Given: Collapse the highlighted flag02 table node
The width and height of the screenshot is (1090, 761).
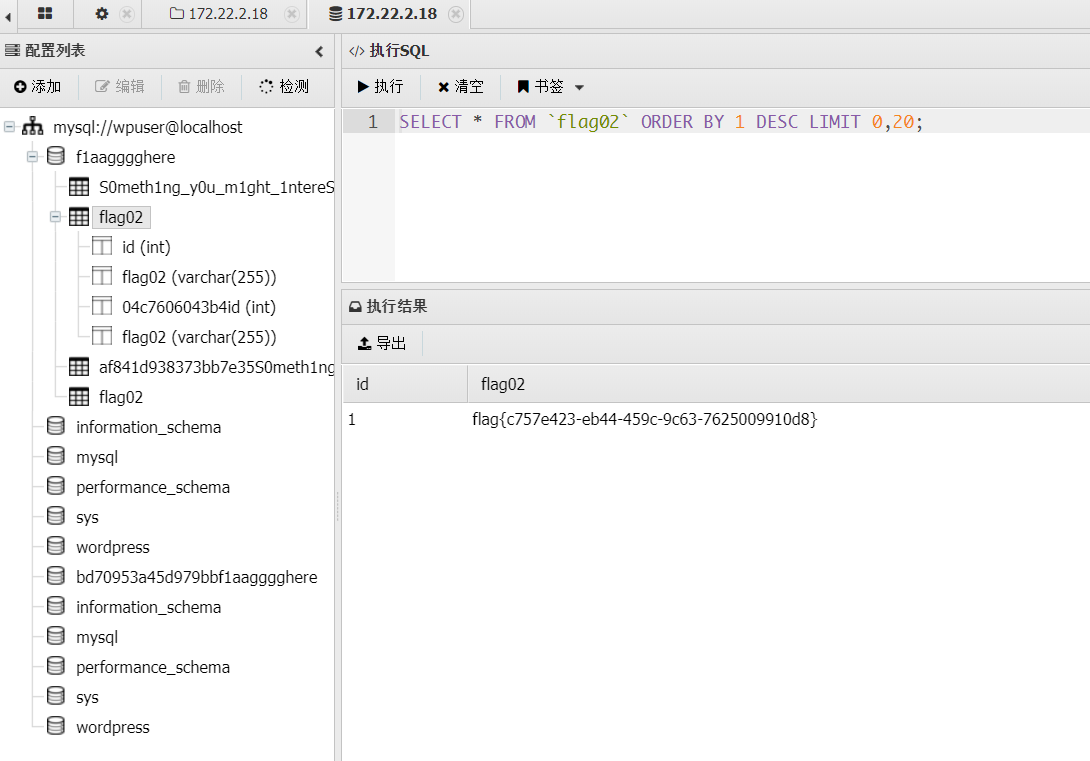Looking at the screenshot, I should click(x=56, y=217).
